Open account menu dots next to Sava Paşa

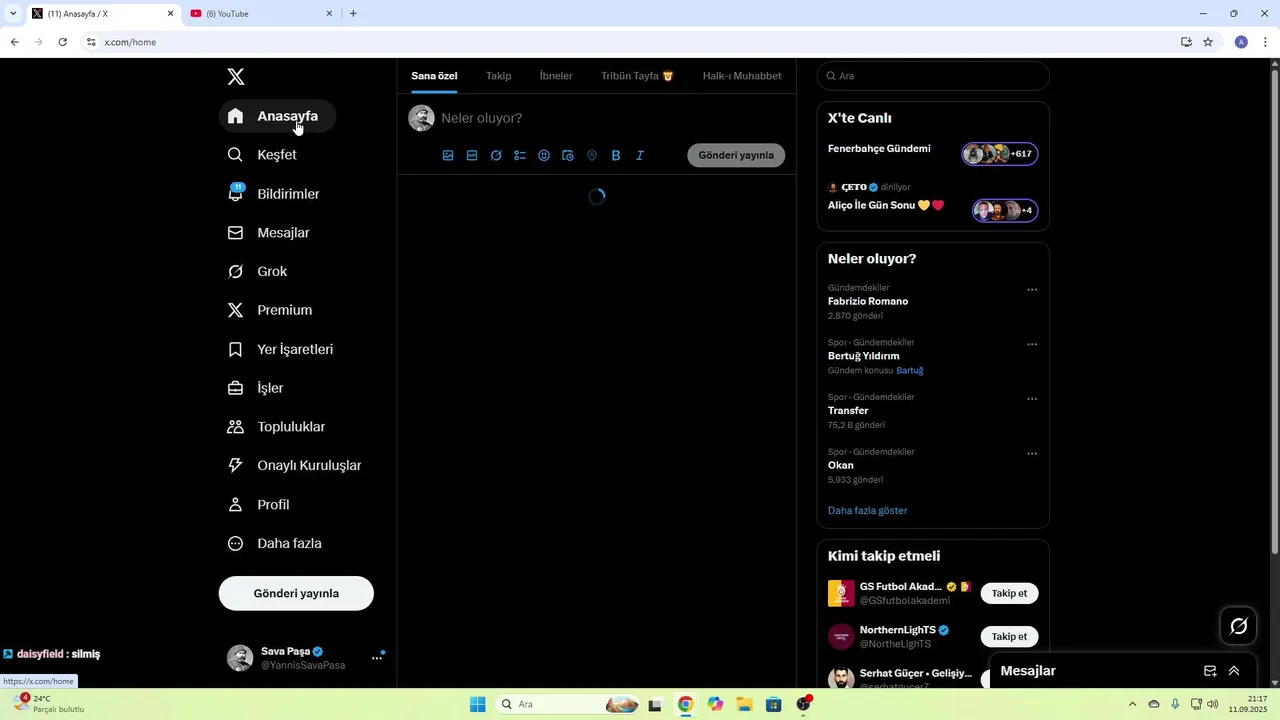tap(377, 658)
